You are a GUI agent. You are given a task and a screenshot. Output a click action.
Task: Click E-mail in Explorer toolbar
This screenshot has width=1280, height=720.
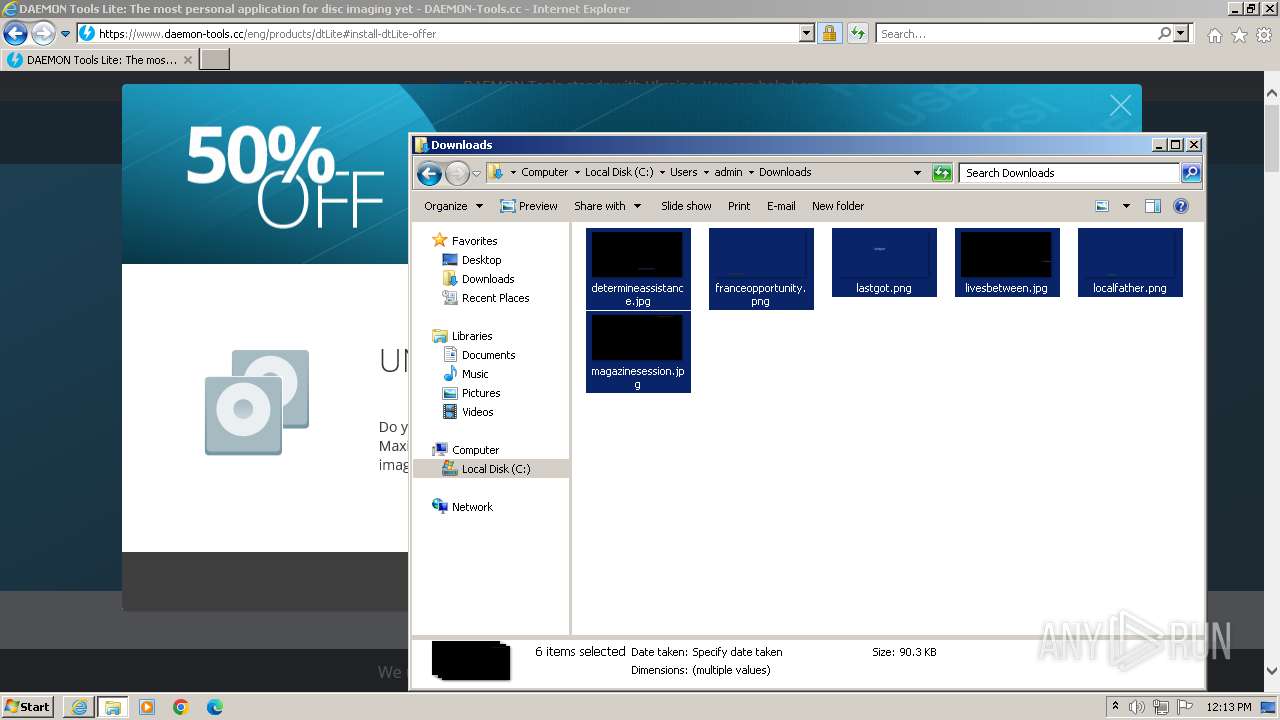coord(781,206)
